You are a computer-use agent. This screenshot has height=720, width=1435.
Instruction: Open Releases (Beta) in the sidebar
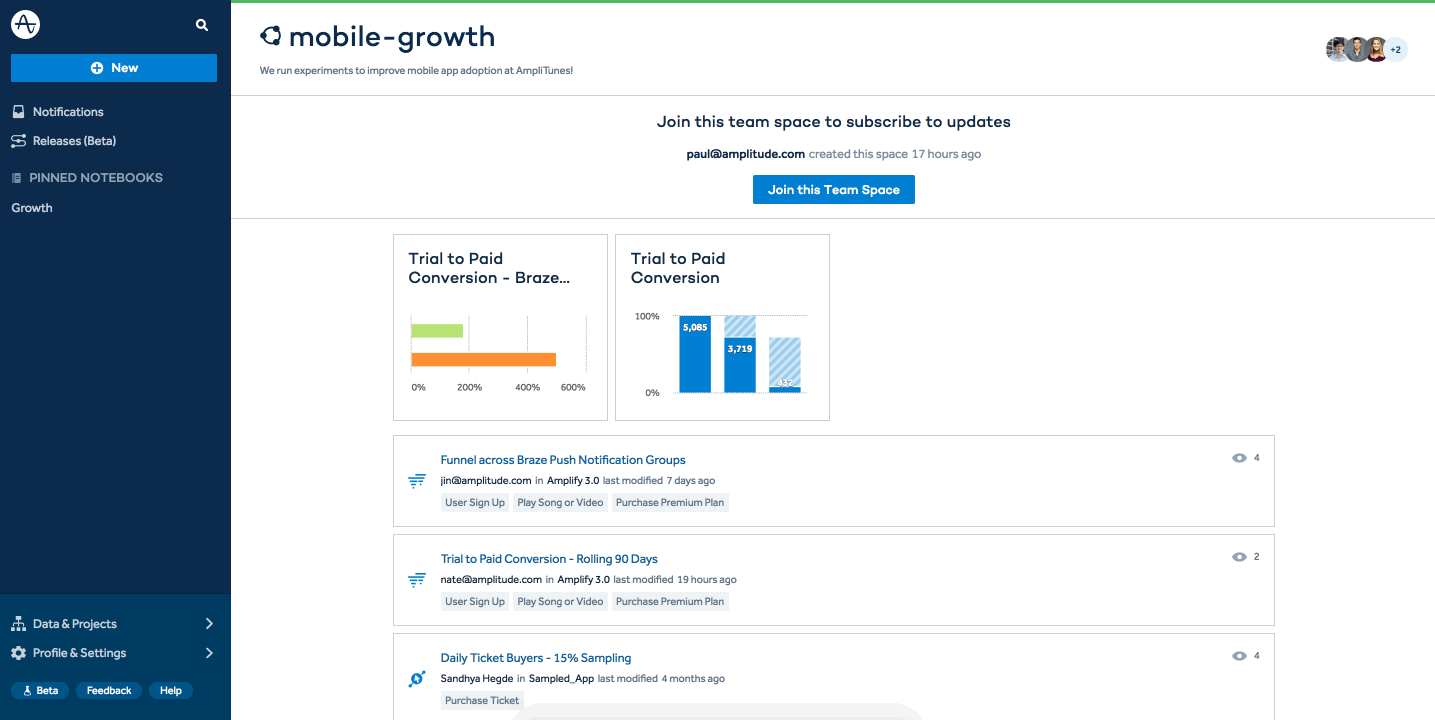tap(74, 141)
